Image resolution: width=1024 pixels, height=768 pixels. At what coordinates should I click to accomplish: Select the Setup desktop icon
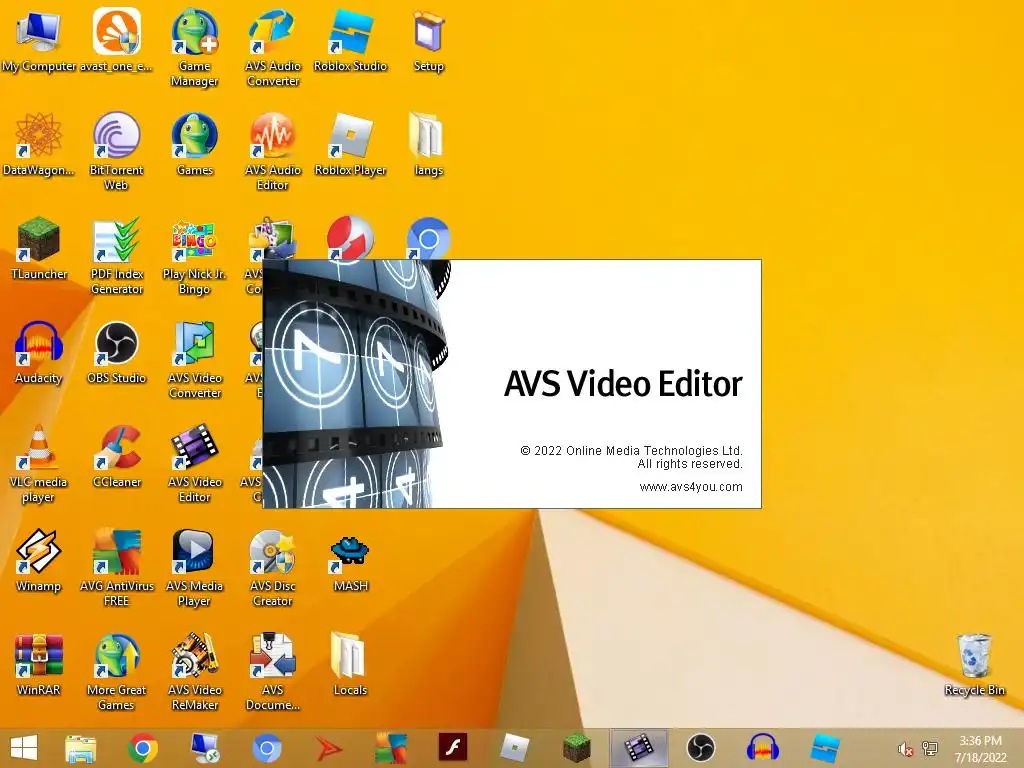[x=428, y=40]
